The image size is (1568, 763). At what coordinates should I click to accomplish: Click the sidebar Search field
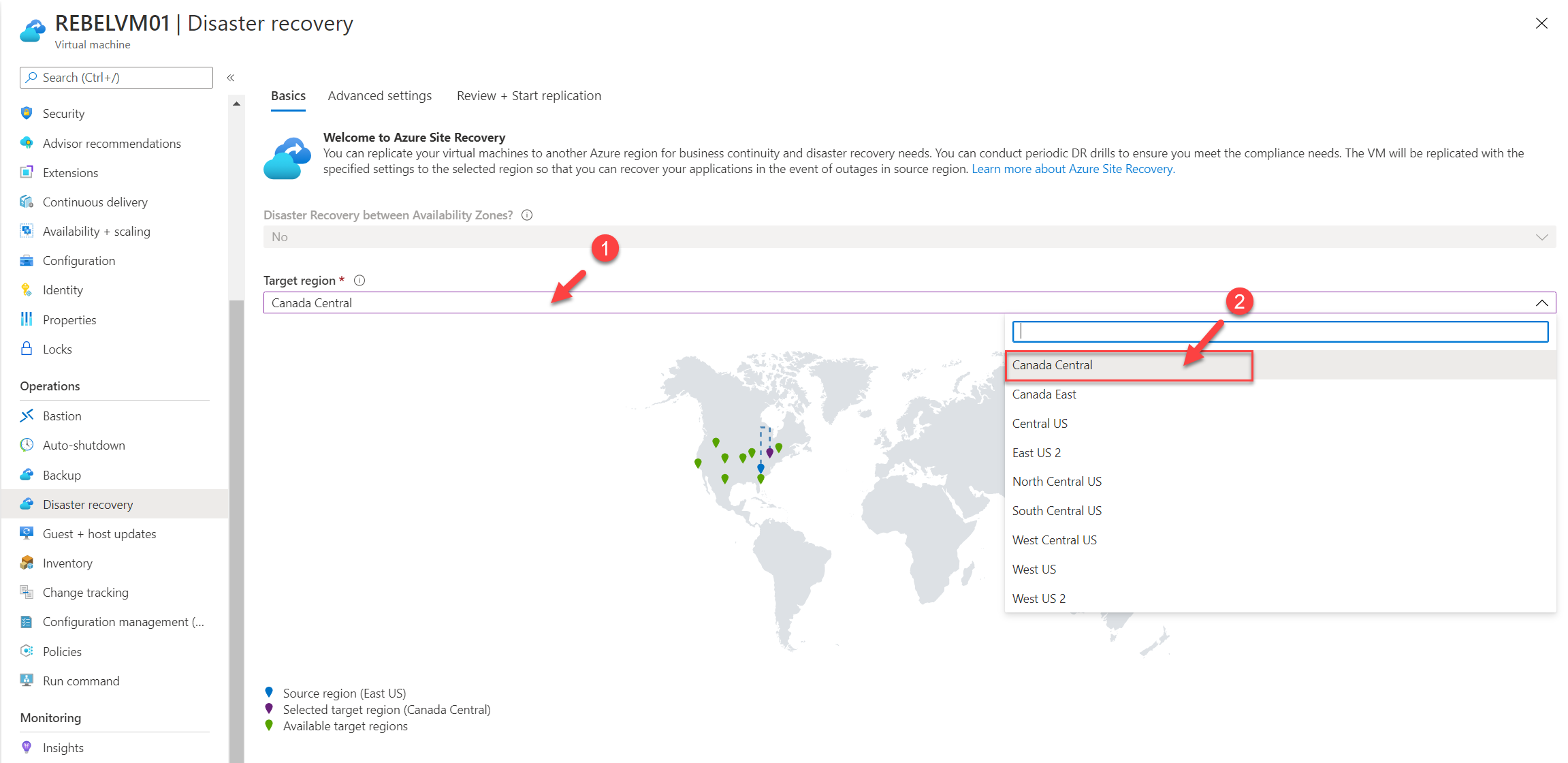(116, 78)
